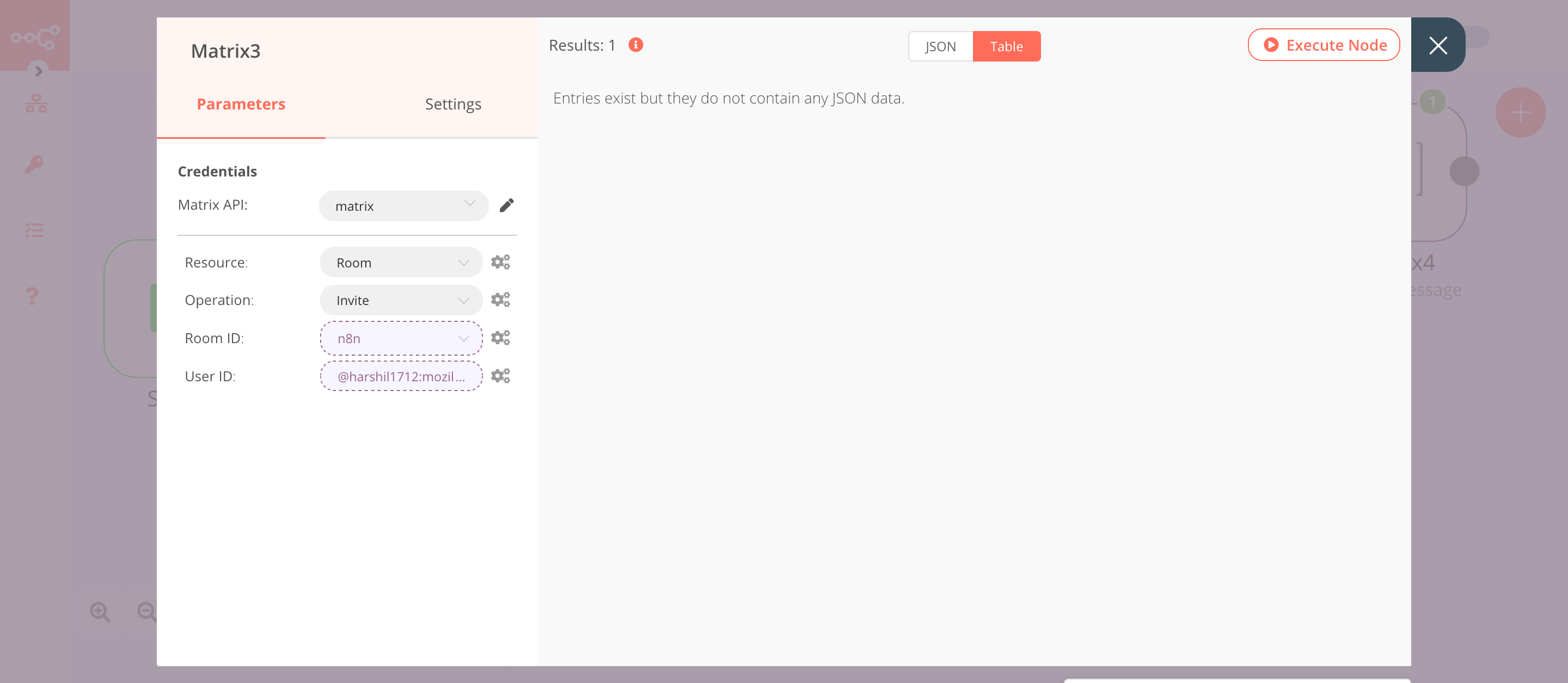Open the executions list icon in sidebar
The width and height of the screenshot is (1568, 683).
(x=35, y=230)
